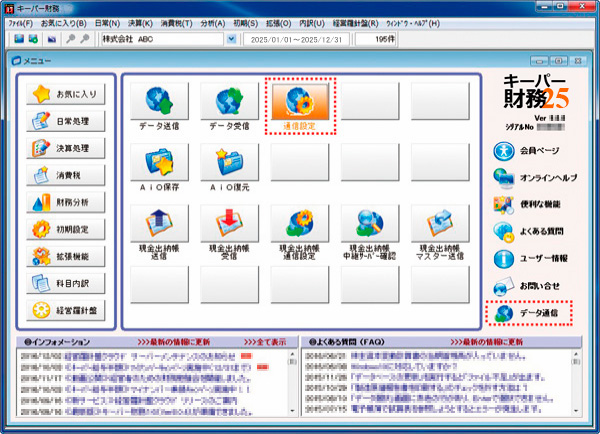Click the third toolbar dark image icon
The image size is (600, 434).
pyautogui.click(x=52, y=39)
